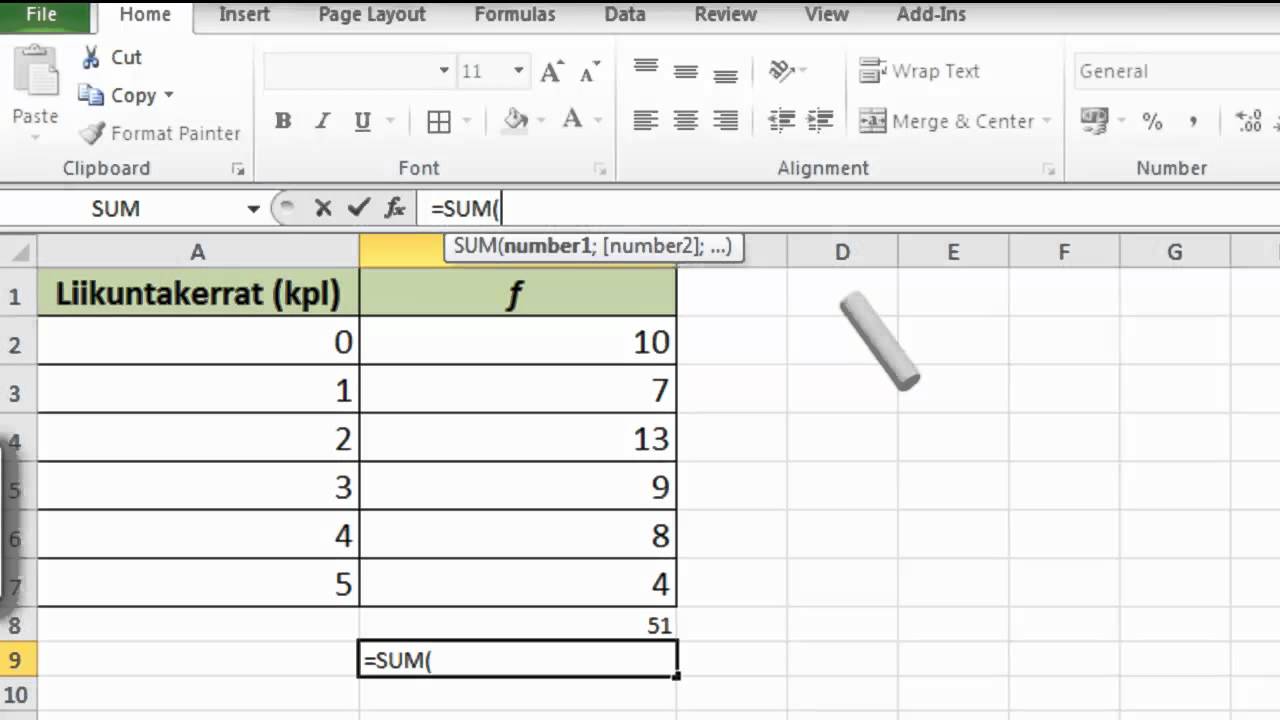Select cell containing 51

coord(518,625)
